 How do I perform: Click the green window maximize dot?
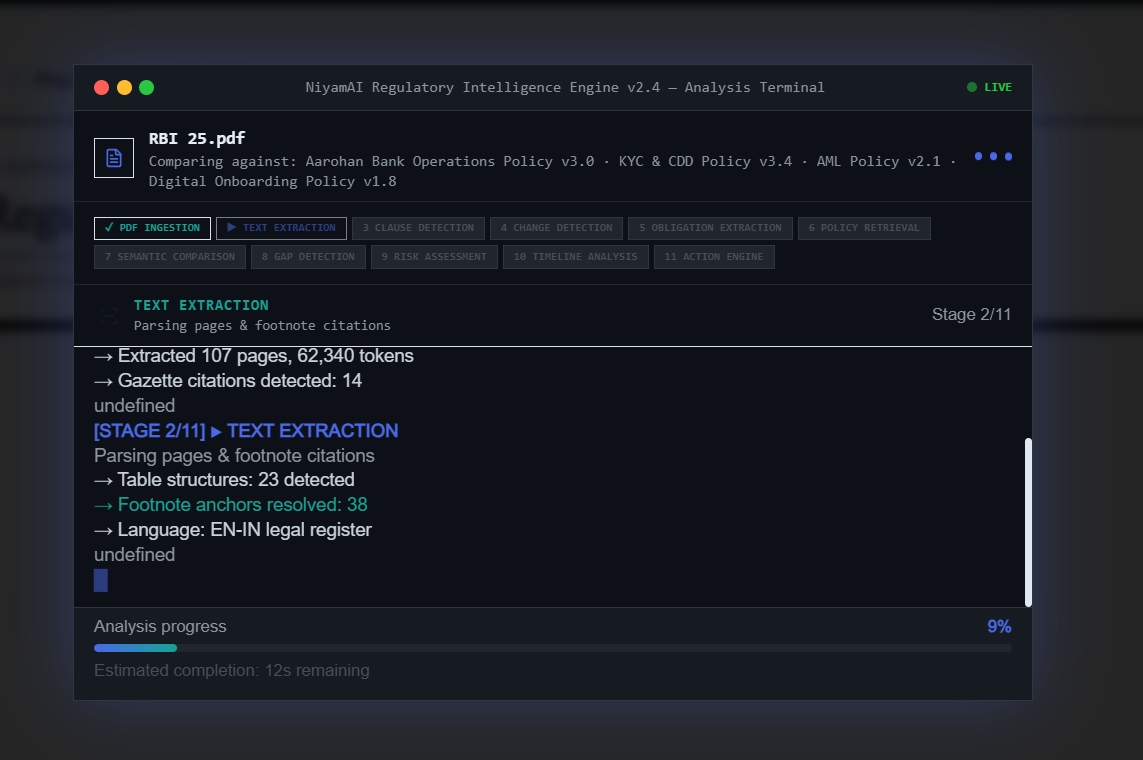click(147, 87)
